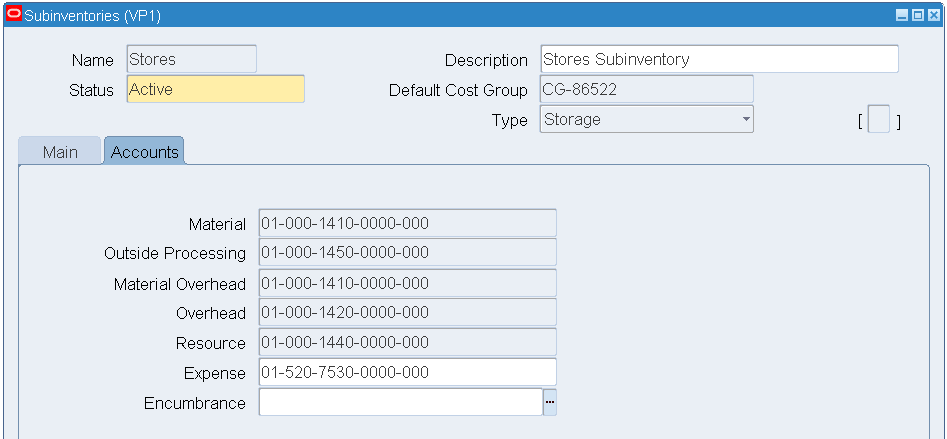Click the Default Cost Group field
The image size is (947, 439).
coord(646,89)
